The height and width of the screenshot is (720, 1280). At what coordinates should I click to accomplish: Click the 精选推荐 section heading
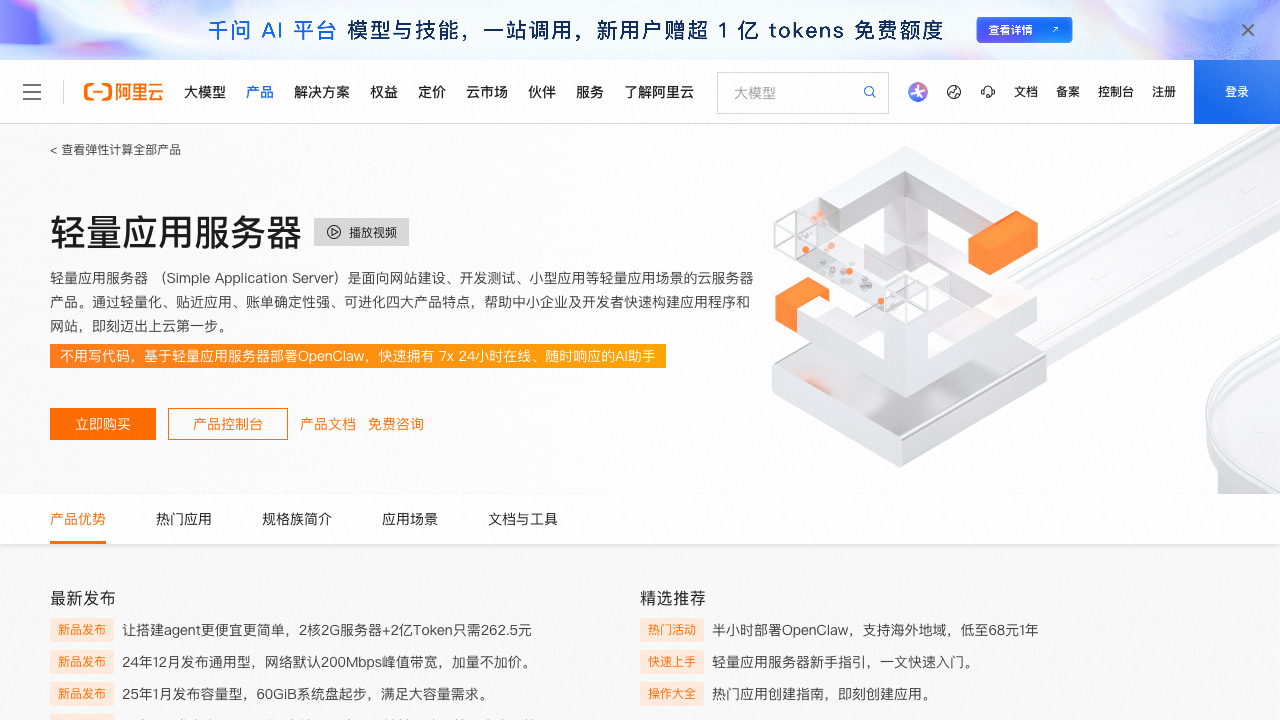tap(673, 598)
